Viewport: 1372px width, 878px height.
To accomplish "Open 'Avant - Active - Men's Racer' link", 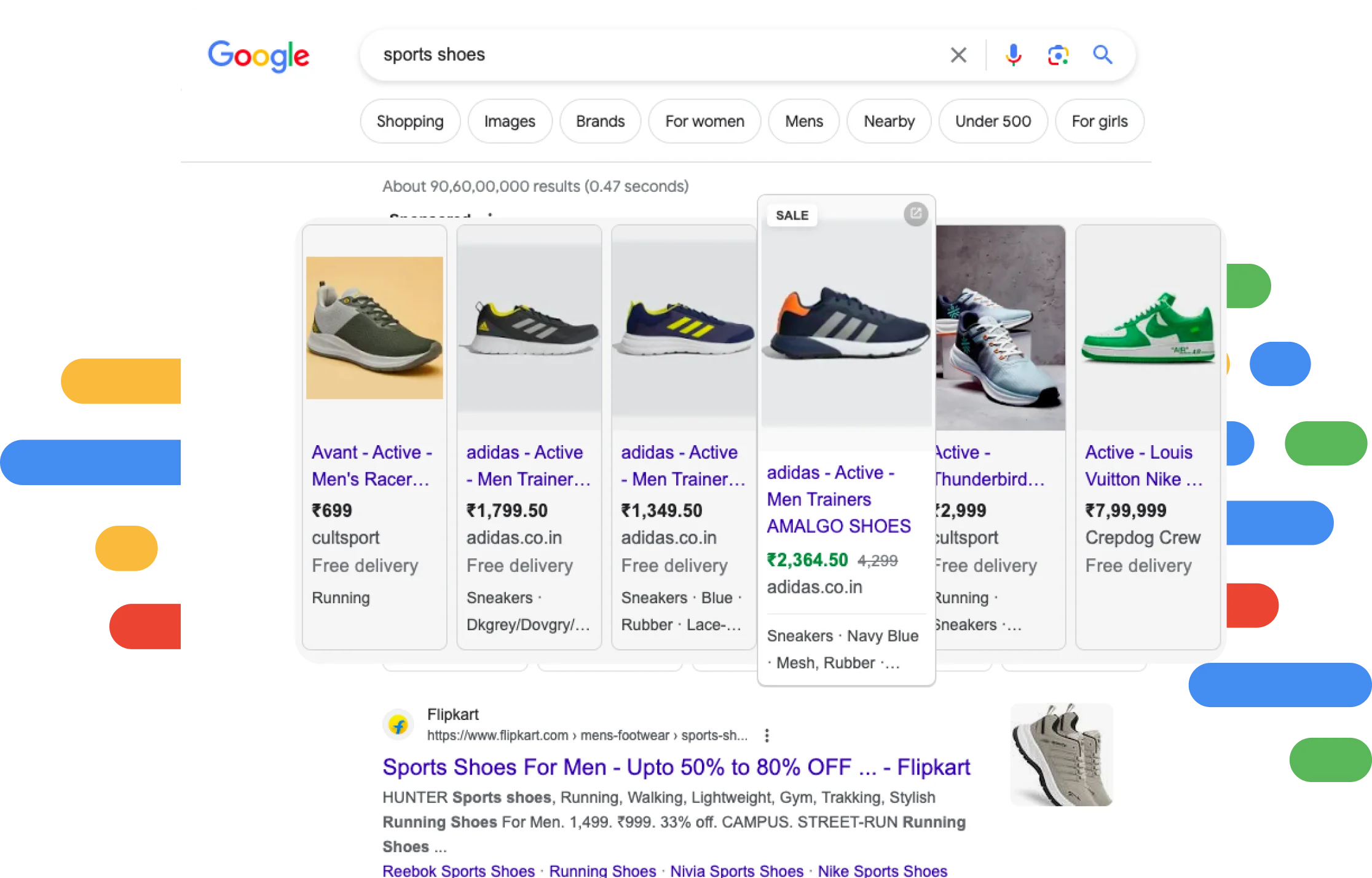I will (x=373, y=465).
